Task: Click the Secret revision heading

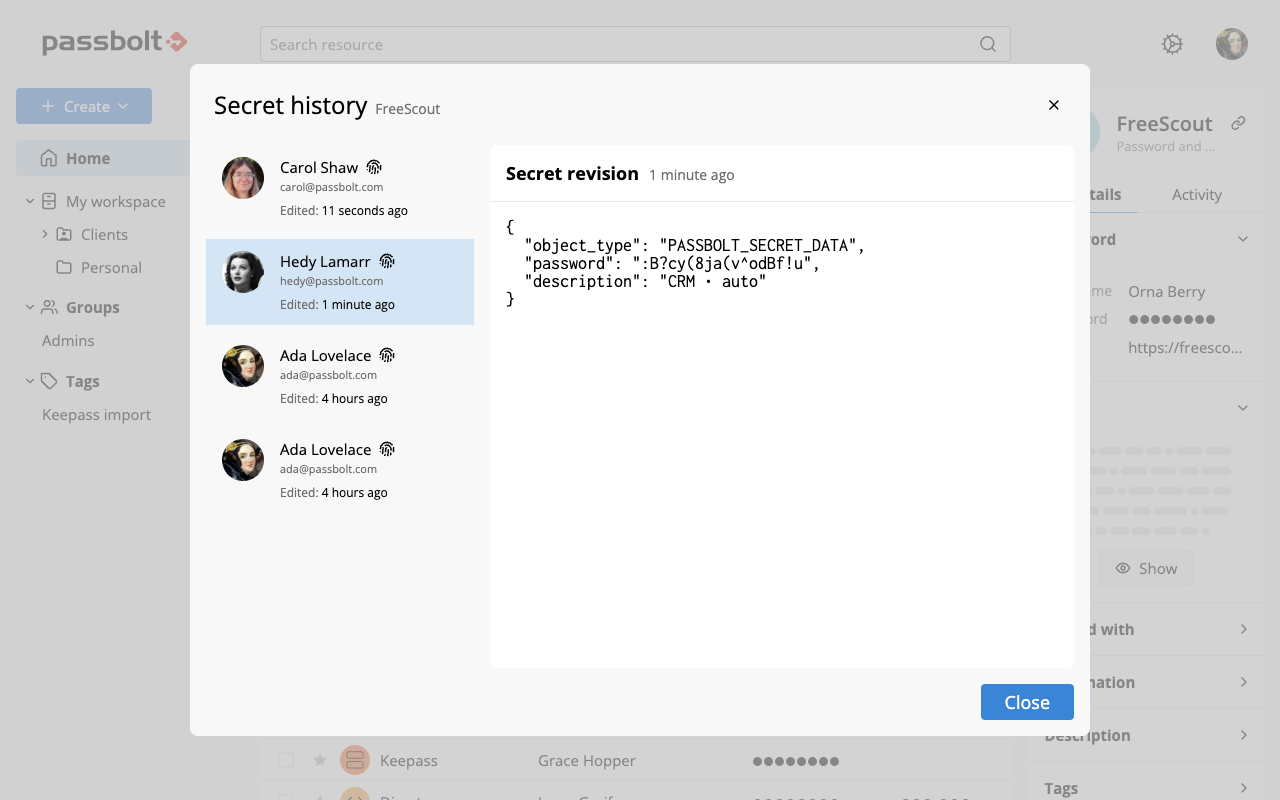Action: 572,173
